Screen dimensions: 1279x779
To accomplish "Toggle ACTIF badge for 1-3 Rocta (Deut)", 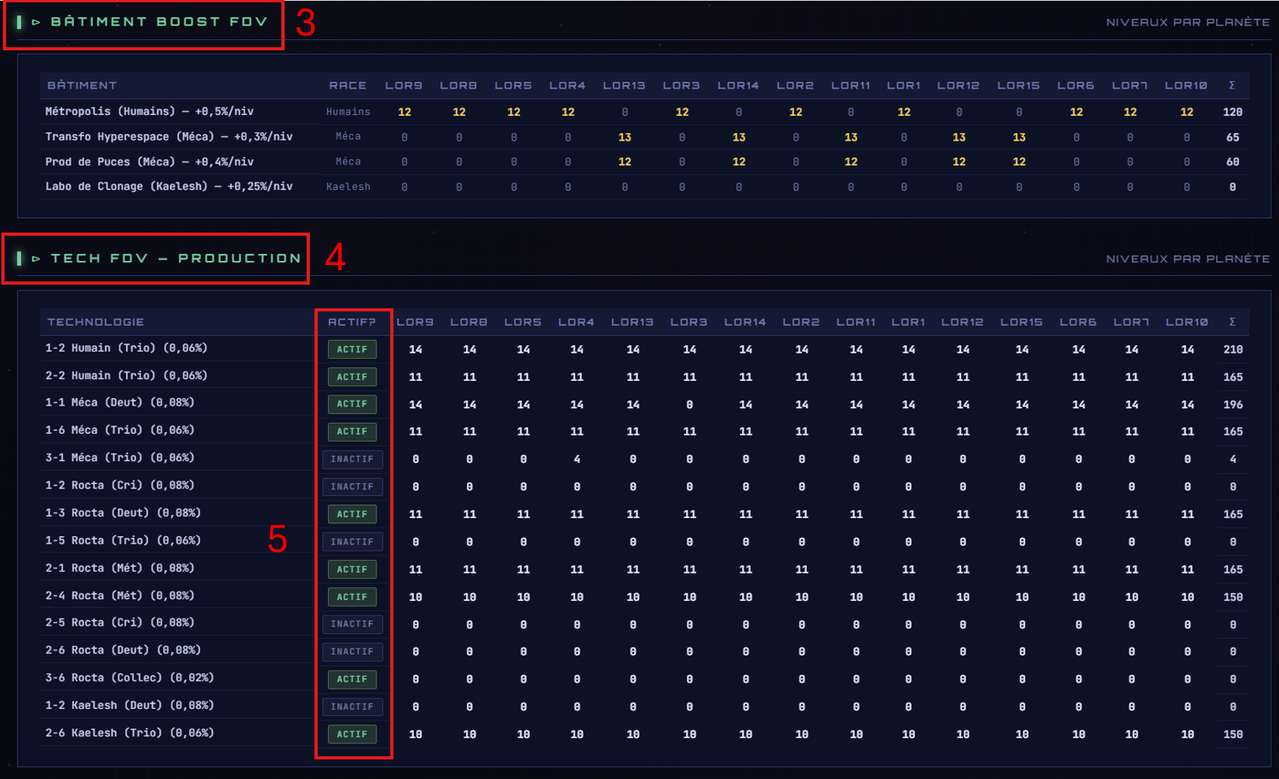I will pos(352,514).
